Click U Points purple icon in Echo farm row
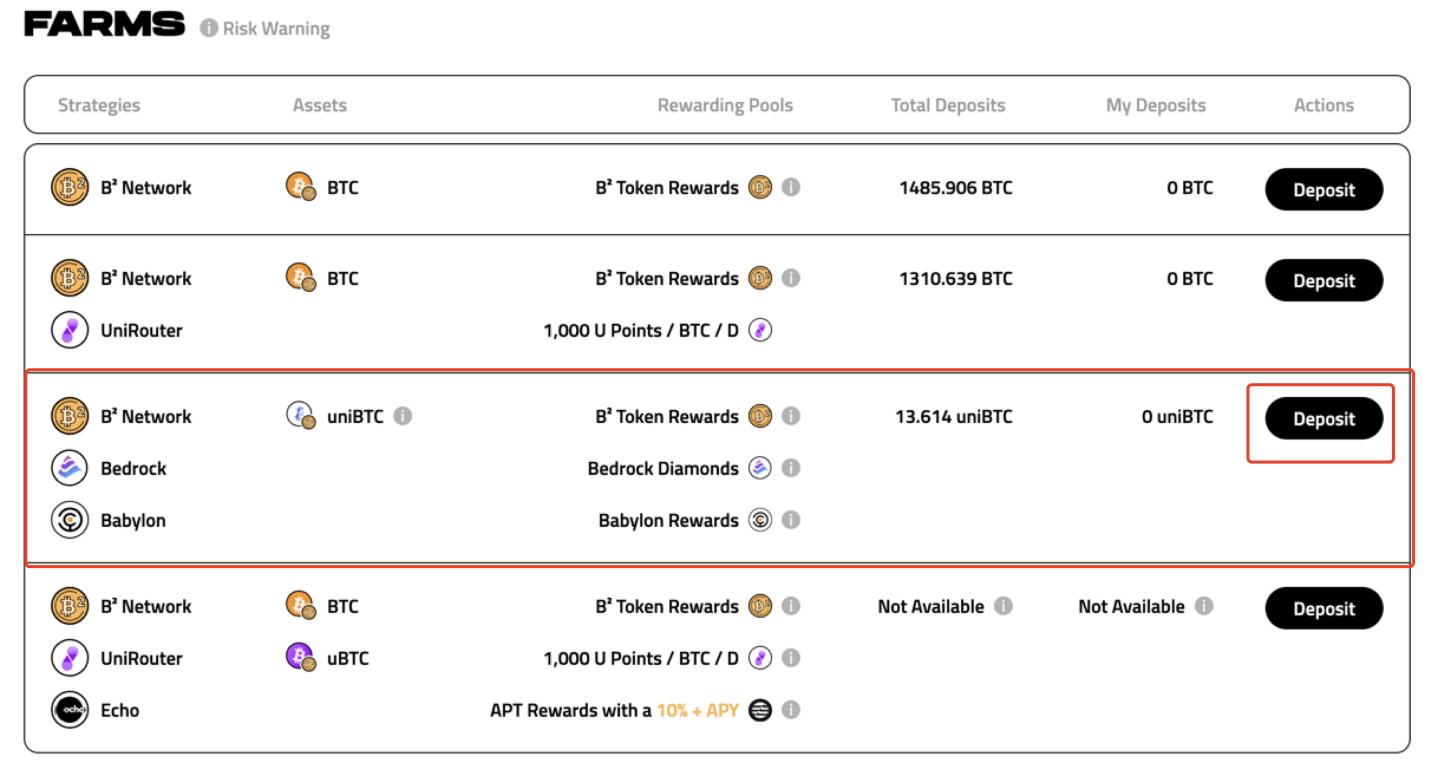 point(761,658)
